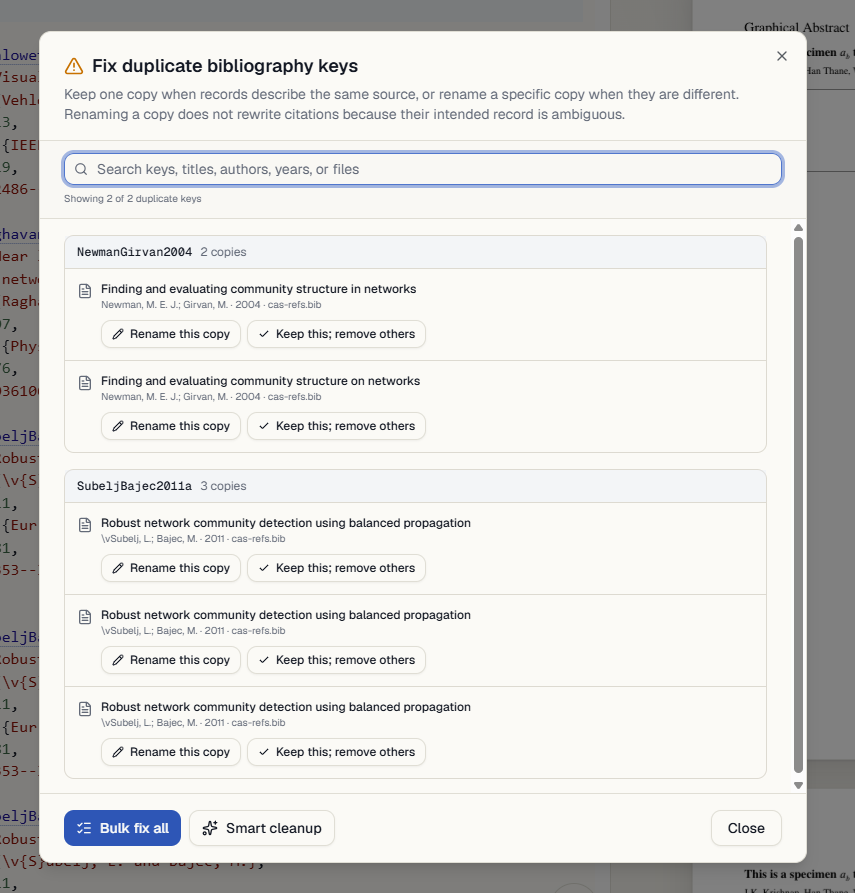Viewport: 855px width, 893px height.
Task: Click 'Graphical Abstract' text in background preview
Action: 796,27
